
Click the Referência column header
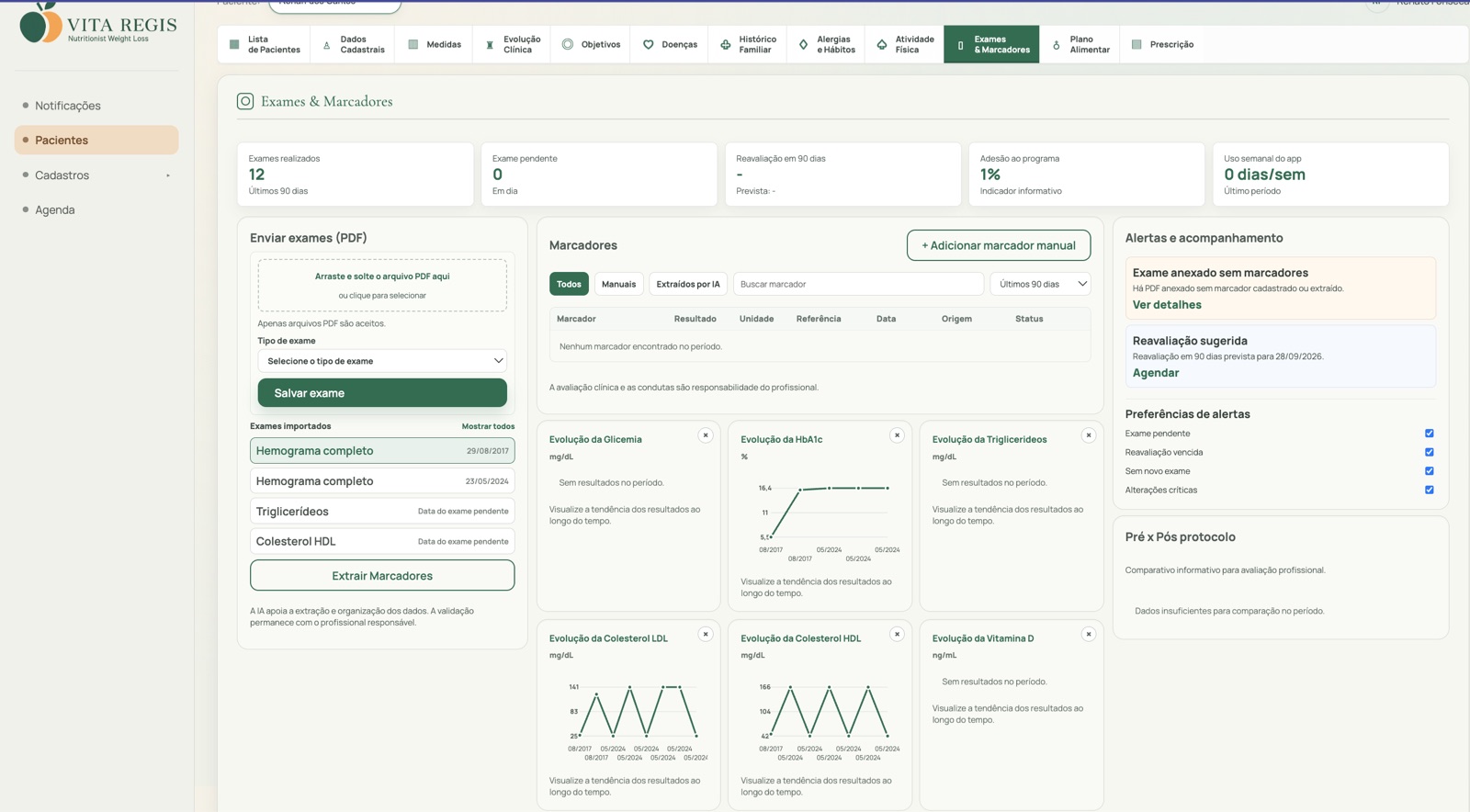pyautogui.click(x=819, y=319)
